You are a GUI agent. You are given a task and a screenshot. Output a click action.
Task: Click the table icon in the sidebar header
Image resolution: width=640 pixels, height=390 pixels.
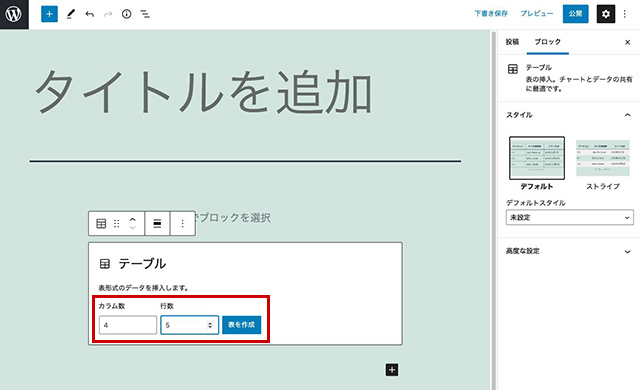click(513, 69)
